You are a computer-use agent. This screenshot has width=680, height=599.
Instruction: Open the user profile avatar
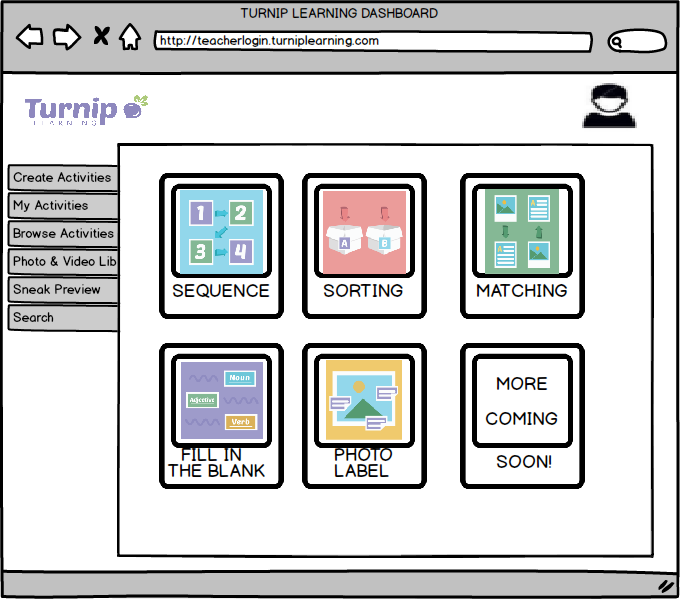pos(609,106)
